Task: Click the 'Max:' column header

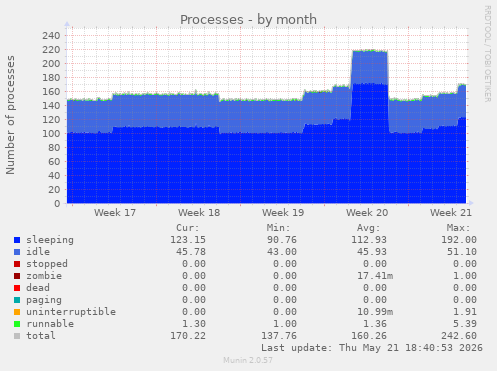Action: (459, 228)
